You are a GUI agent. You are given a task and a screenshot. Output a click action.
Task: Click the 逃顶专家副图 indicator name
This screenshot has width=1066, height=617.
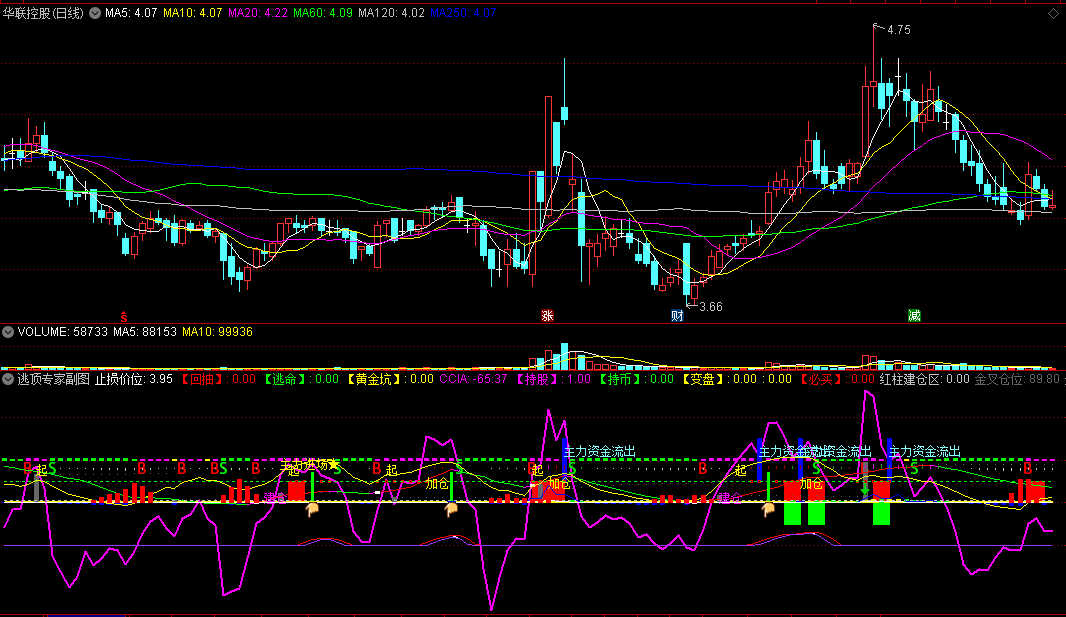[54, 379]
